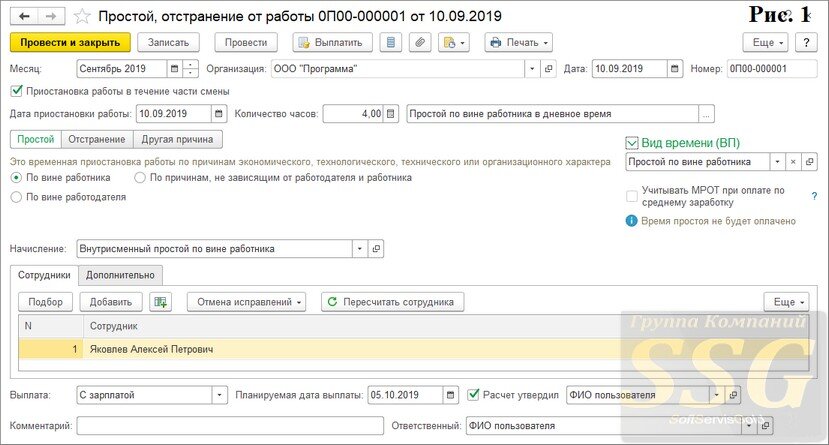Open the Печать dropdown menu

pyautogui.click(x=519, y=42)
